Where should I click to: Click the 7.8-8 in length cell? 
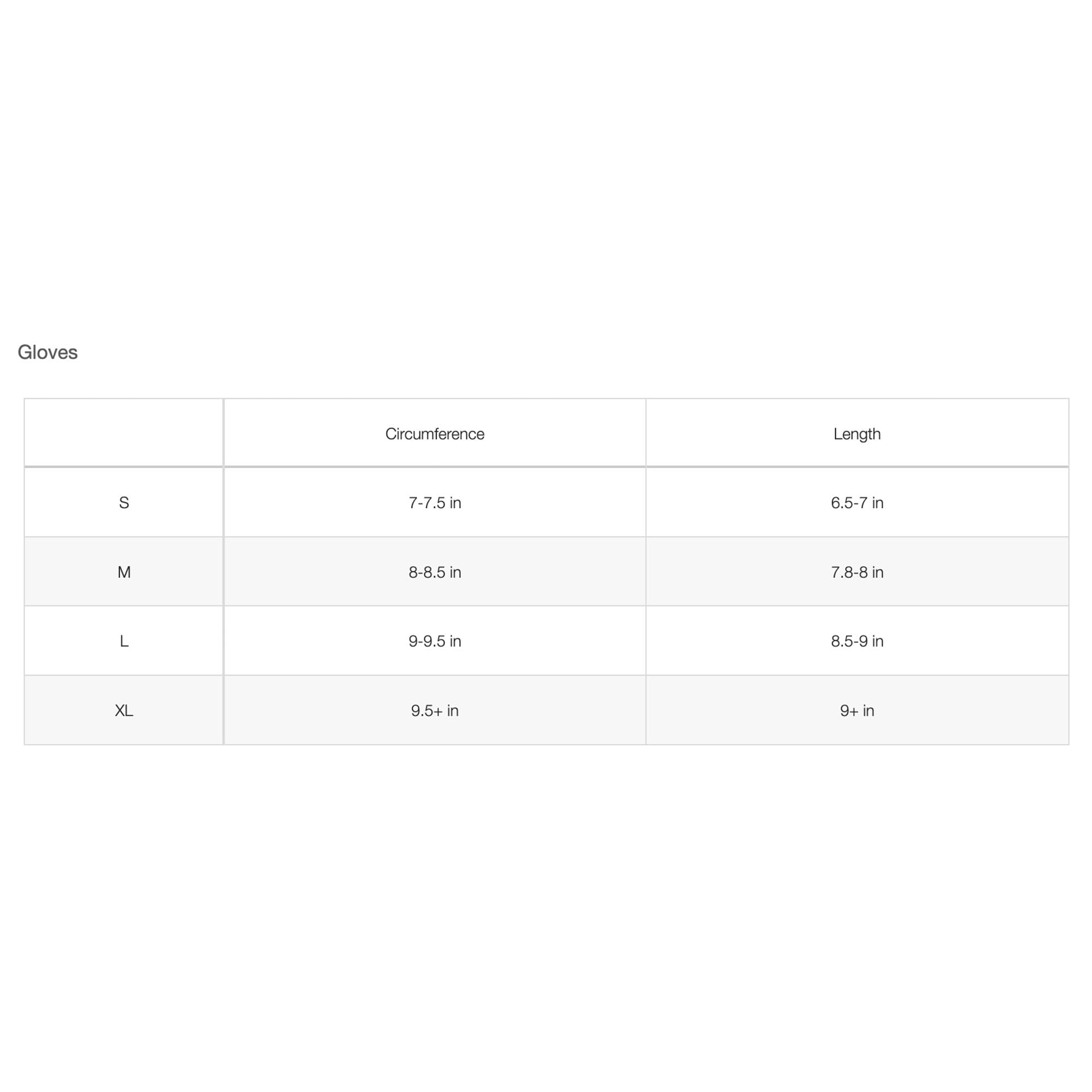tap(856, 572)
